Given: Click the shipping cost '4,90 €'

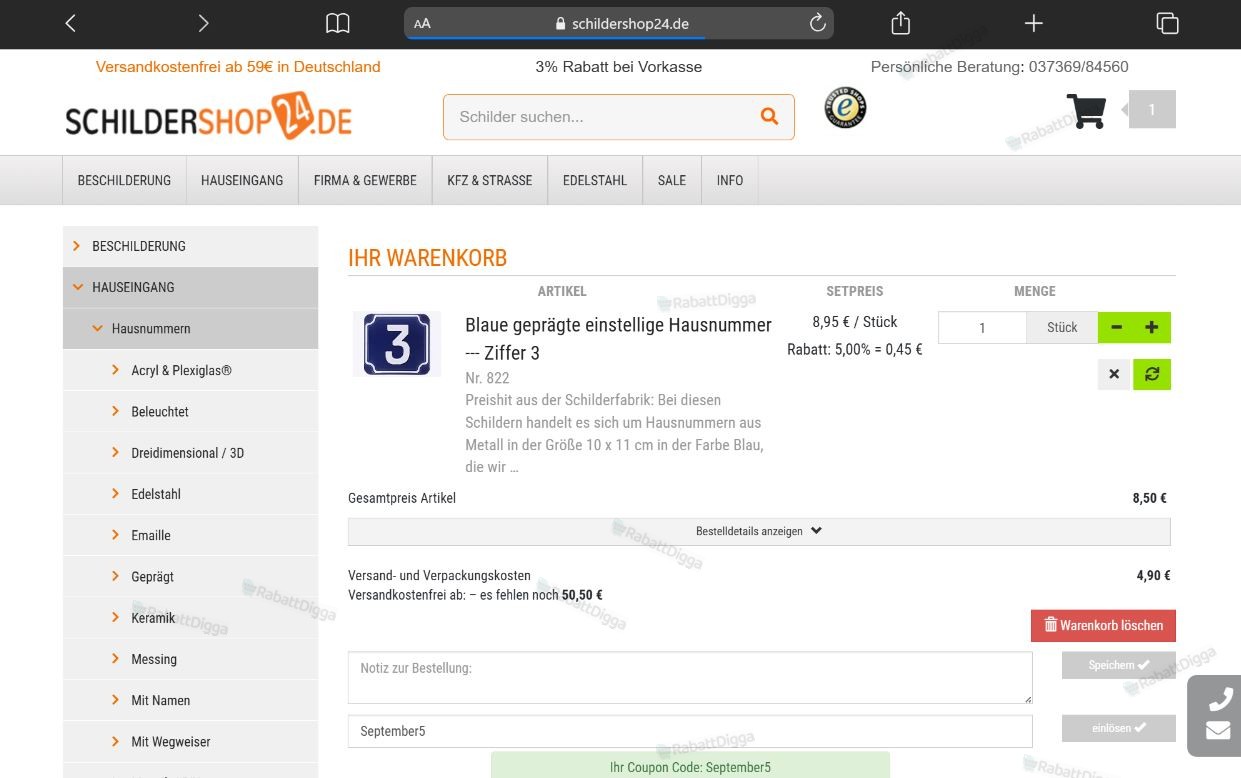Looking at the screenshot, I should pos(1153,576).
